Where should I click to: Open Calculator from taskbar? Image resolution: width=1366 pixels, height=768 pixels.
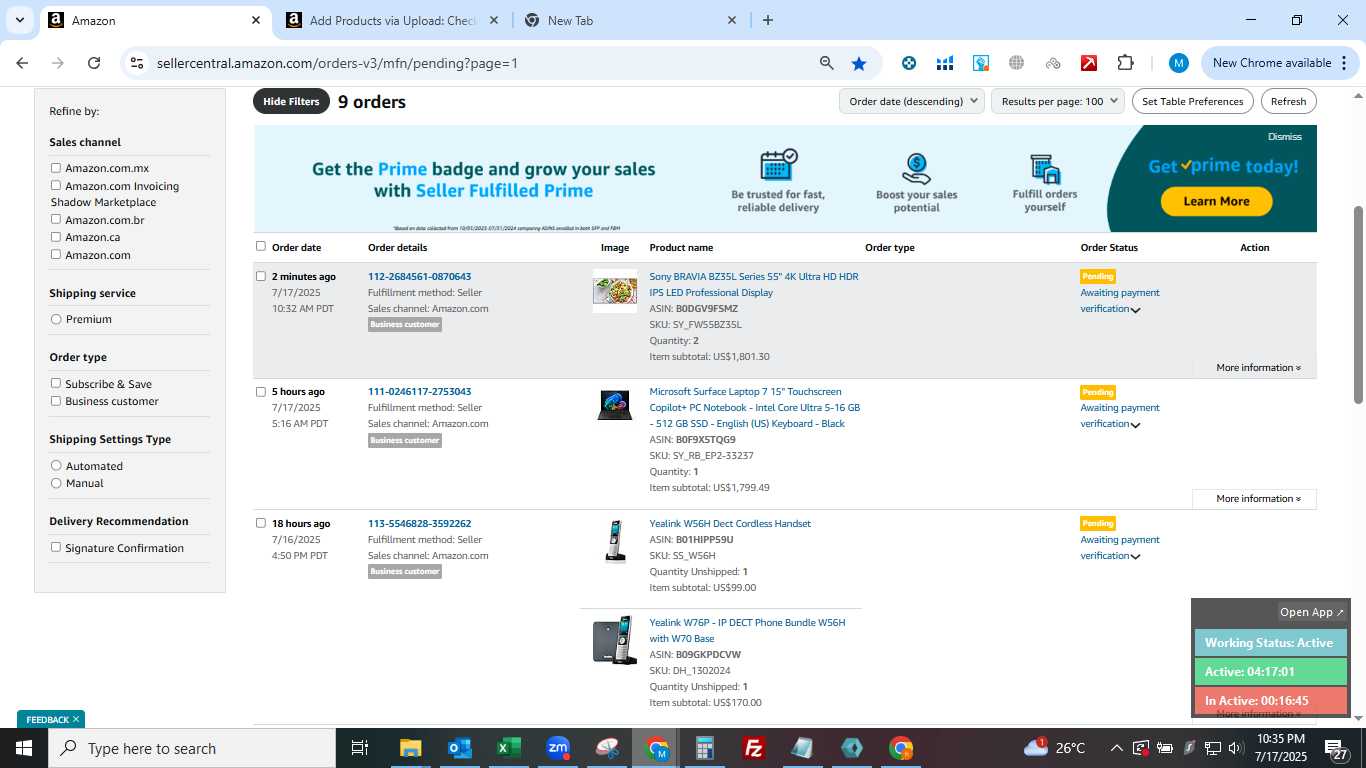tap(705, 748)
